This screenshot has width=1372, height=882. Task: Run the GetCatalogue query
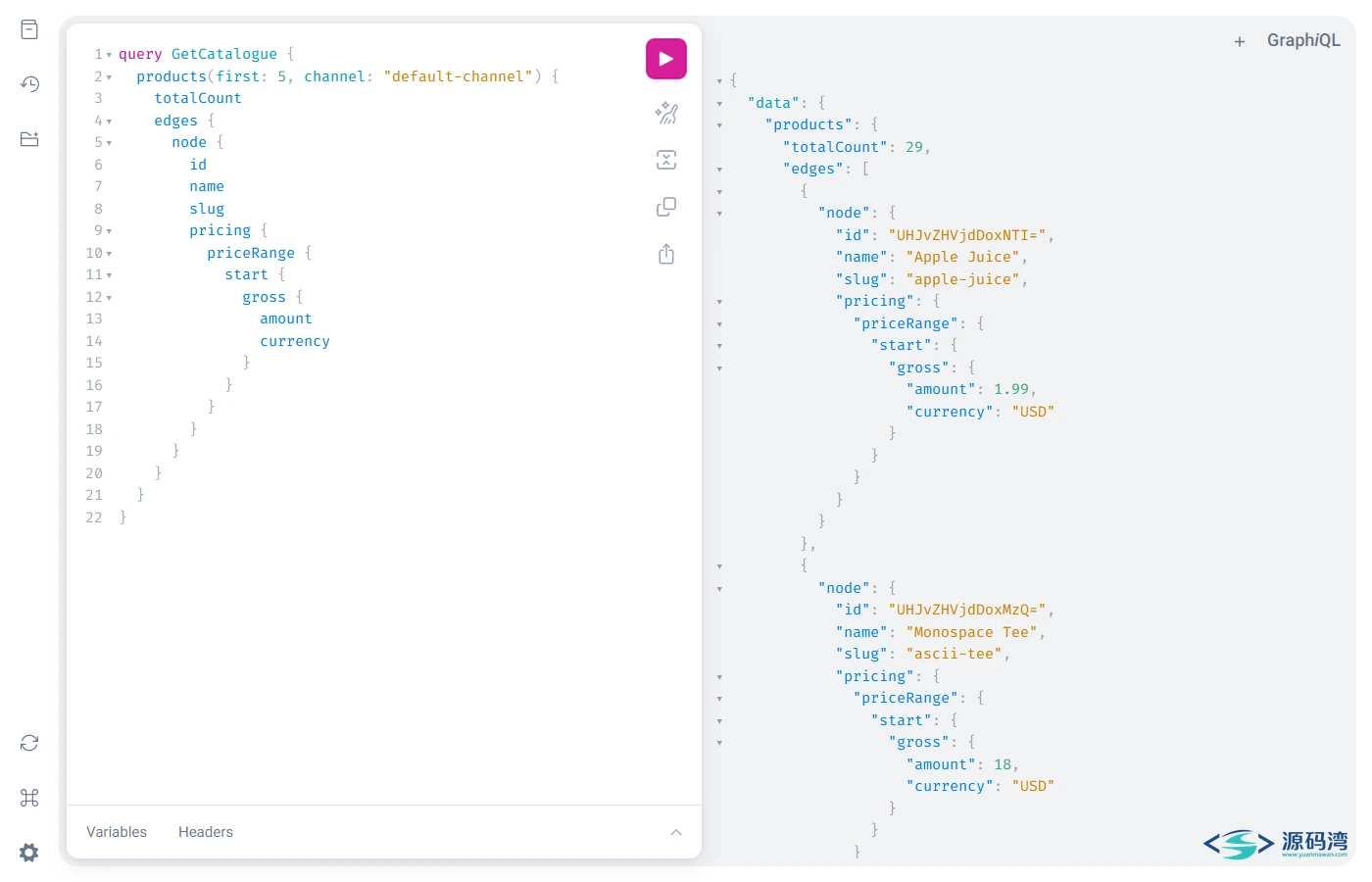[666, 59]
